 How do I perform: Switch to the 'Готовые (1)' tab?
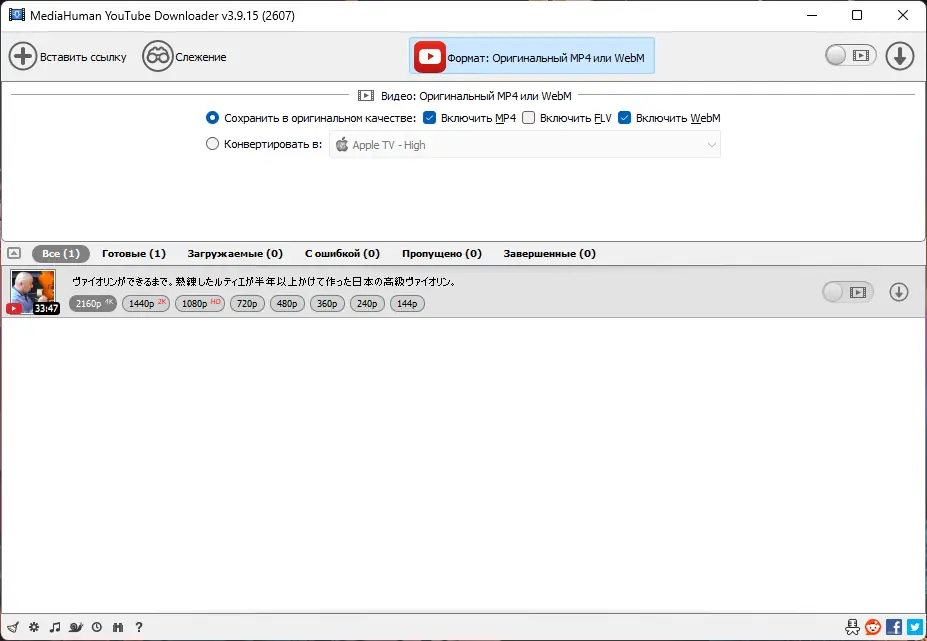click(x=134, y=253)
